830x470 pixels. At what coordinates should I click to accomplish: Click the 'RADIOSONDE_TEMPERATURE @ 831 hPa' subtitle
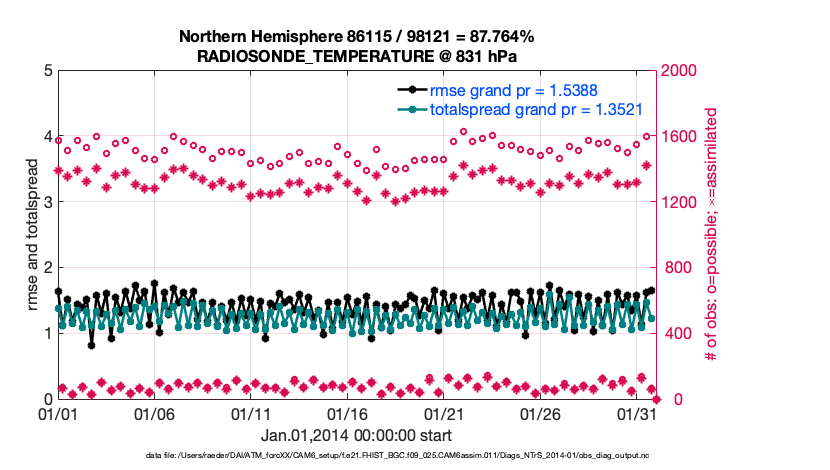coord(356,56)
